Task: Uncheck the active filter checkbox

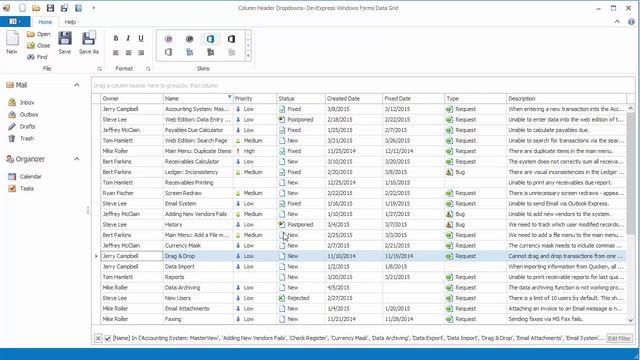Action: (108, 338)
